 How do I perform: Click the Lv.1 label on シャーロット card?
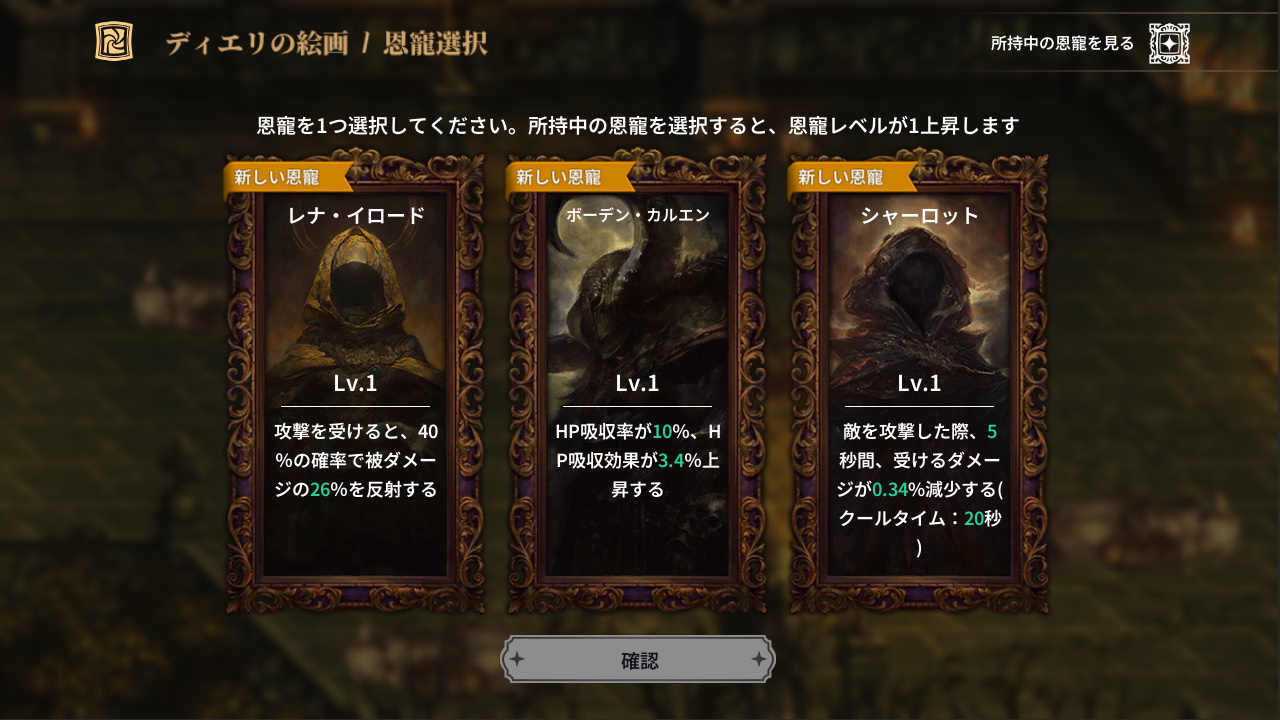click(919, 383)
